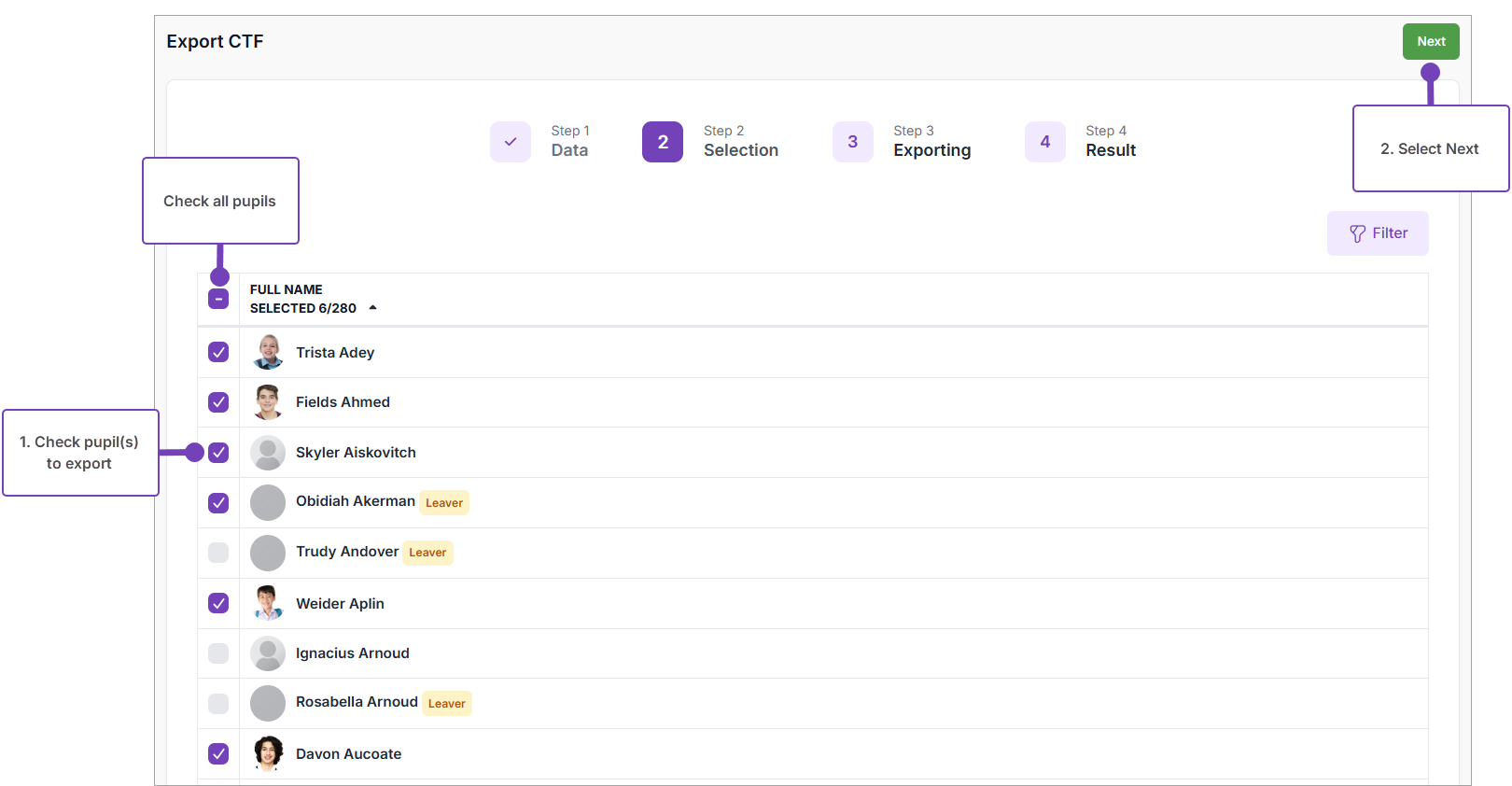
Task: Click Weider Aplin's avatar image
Action: (x=268, y=604)
